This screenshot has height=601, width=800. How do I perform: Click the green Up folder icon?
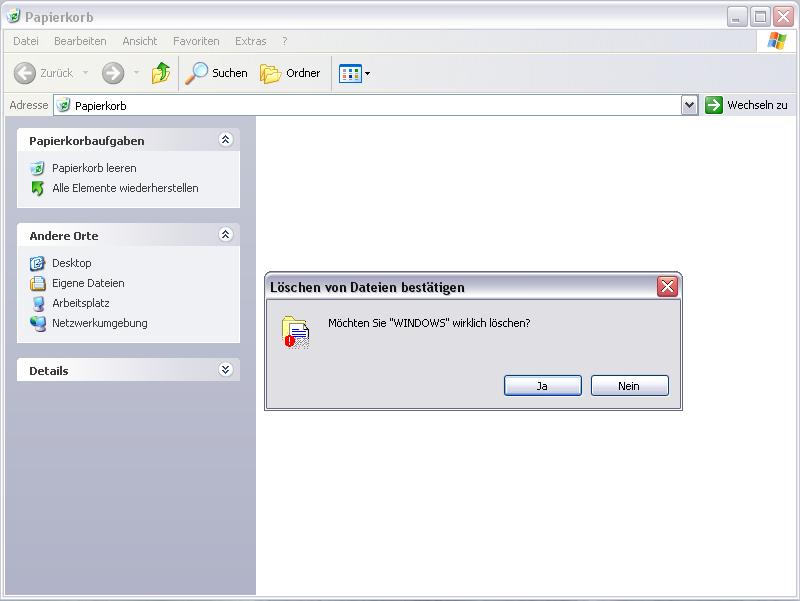pyautogui.click(x=161, y=73)
